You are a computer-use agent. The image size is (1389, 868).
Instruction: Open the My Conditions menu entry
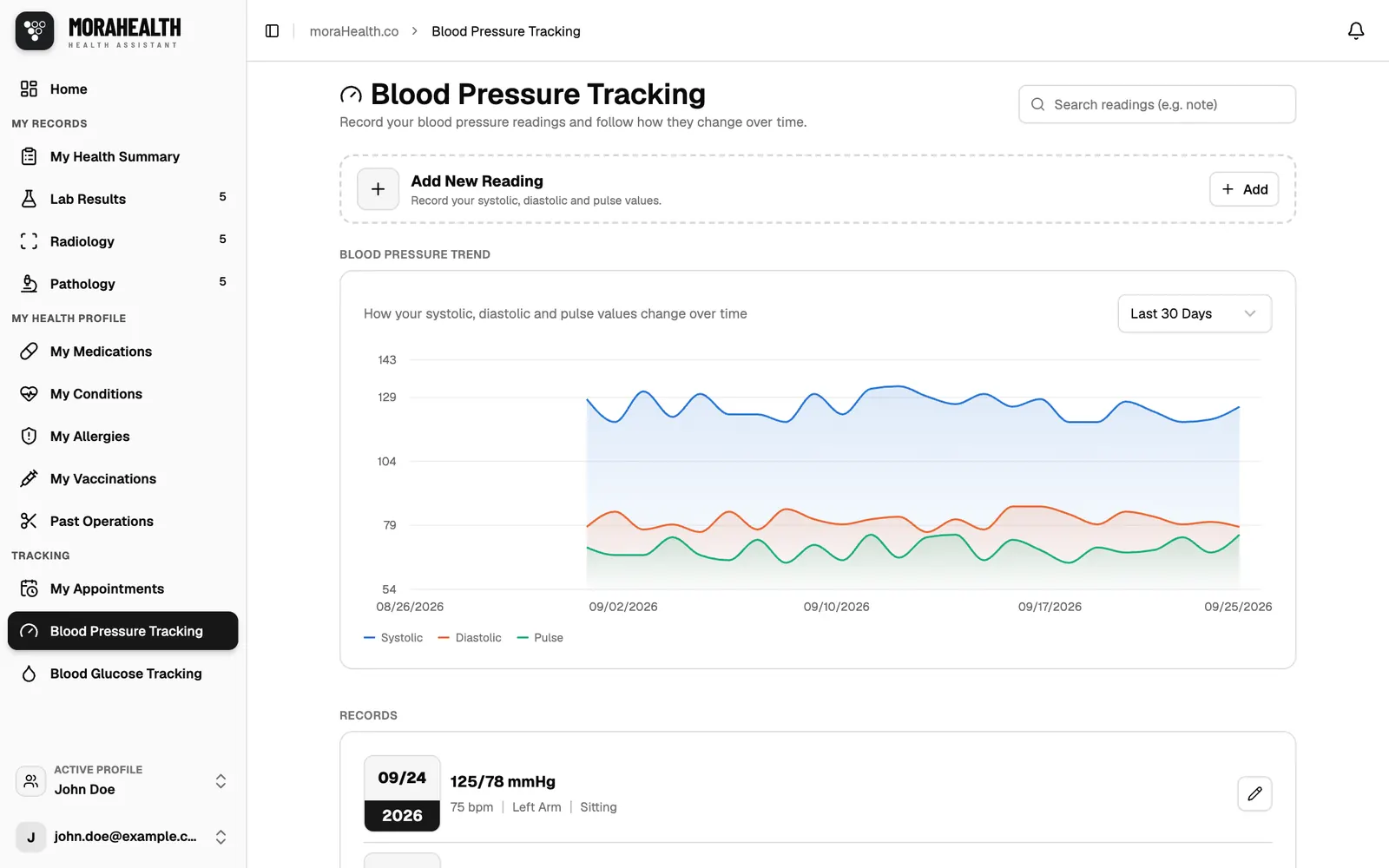pyautogui.click(x=122, y=394)
